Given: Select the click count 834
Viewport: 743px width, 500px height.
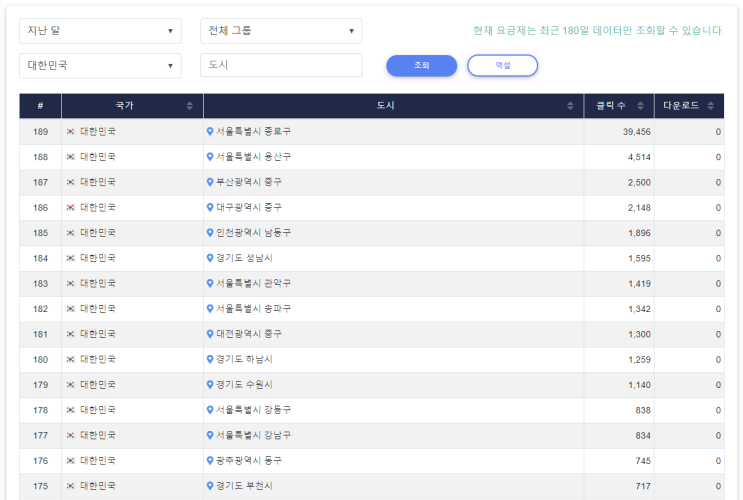Looking at the screenshot, I should [643, 436].
